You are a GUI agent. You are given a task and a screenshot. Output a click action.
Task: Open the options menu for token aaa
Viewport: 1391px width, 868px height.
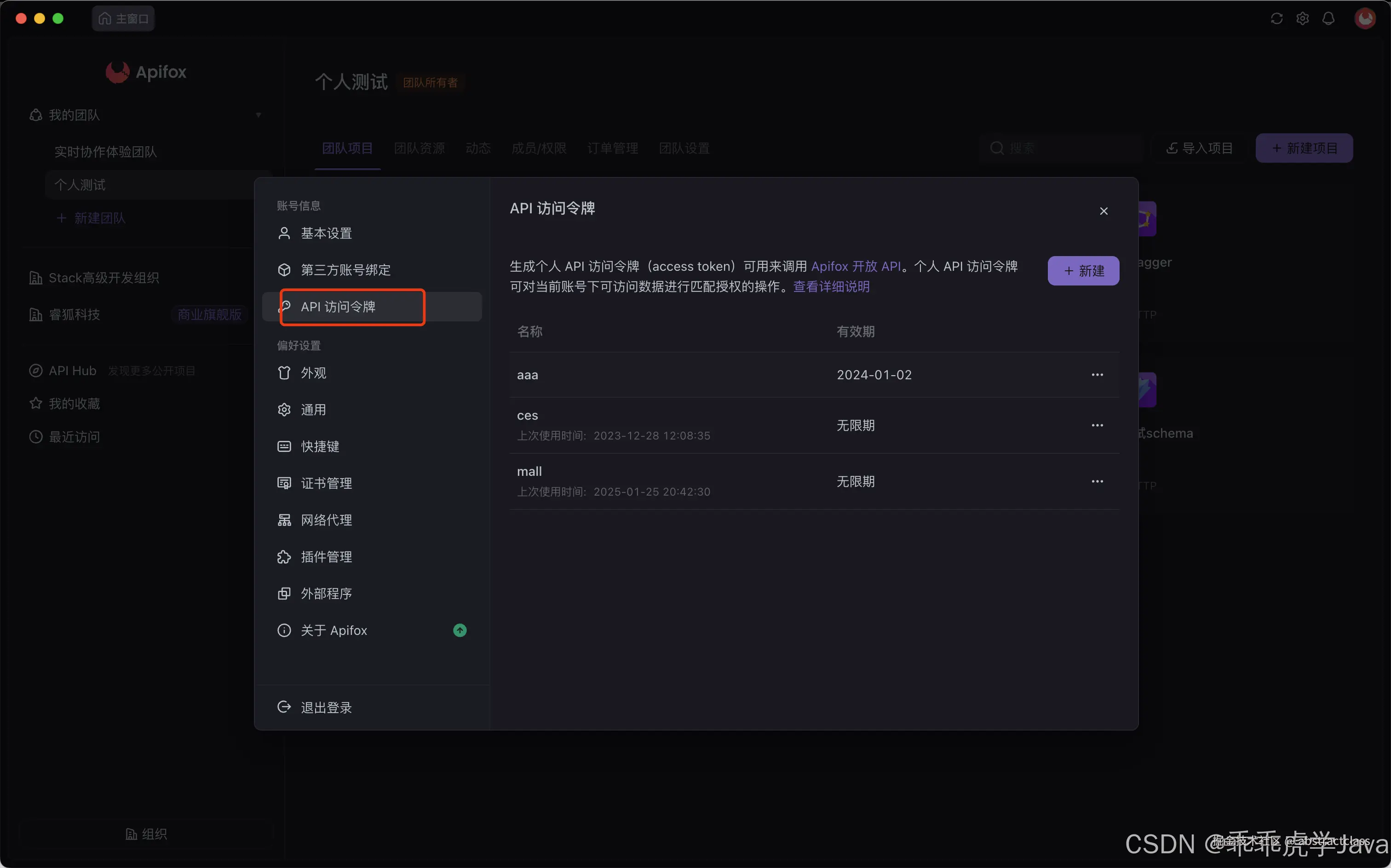1098,374
